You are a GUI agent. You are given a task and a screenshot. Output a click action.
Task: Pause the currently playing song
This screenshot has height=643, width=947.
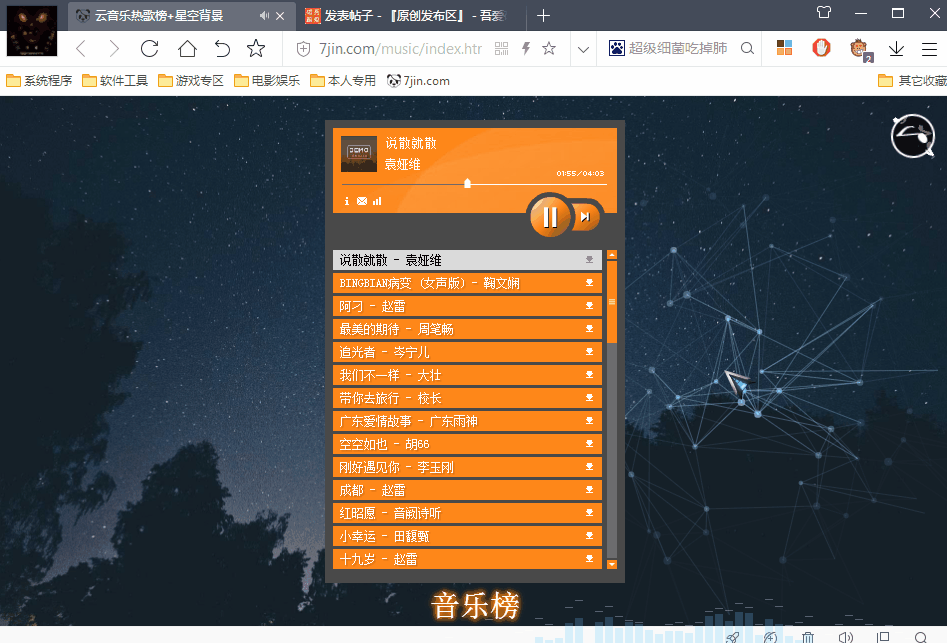(549, 217)
